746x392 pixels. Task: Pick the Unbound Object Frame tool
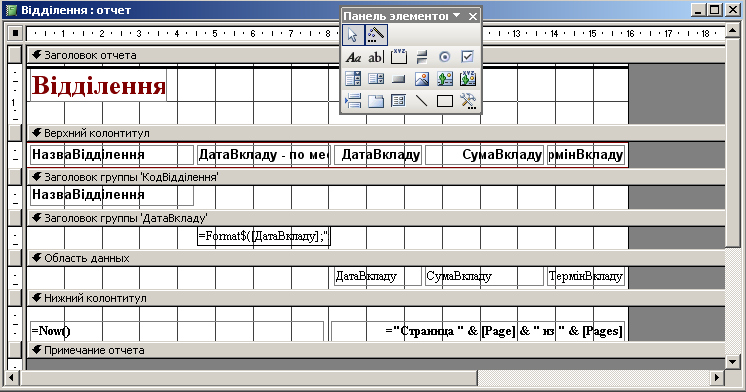[x=444, y=78]
